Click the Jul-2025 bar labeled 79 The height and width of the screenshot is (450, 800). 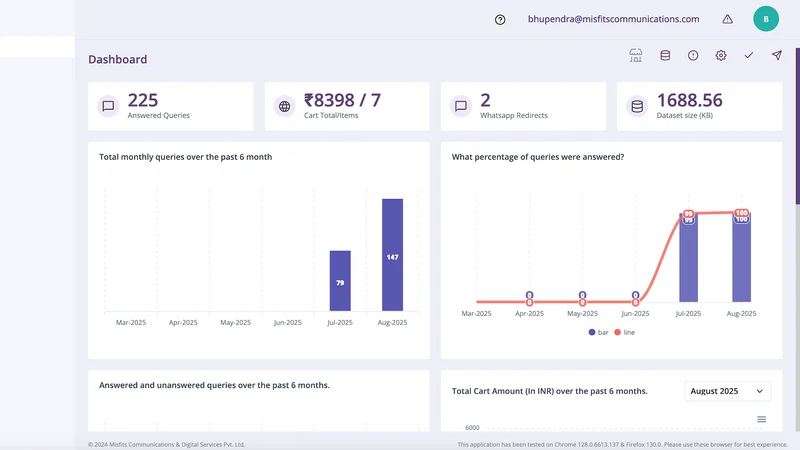coord(340,281)
